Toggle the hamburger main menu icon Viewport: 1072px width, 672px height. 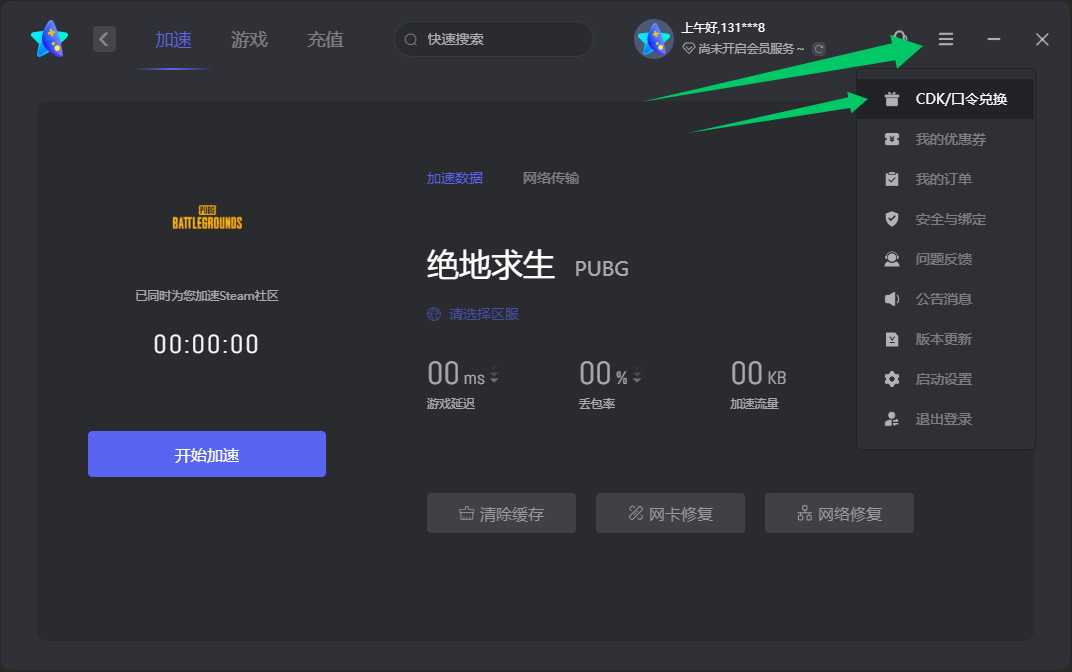946,39
